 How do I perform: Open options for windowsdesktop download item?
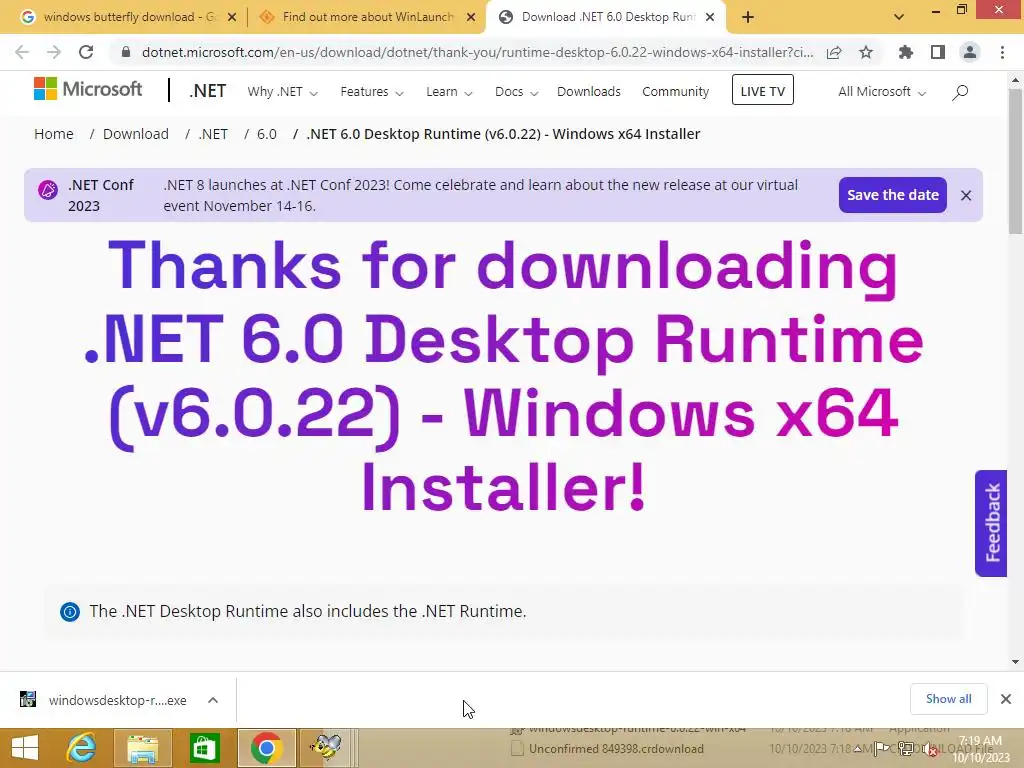[213, 700]
